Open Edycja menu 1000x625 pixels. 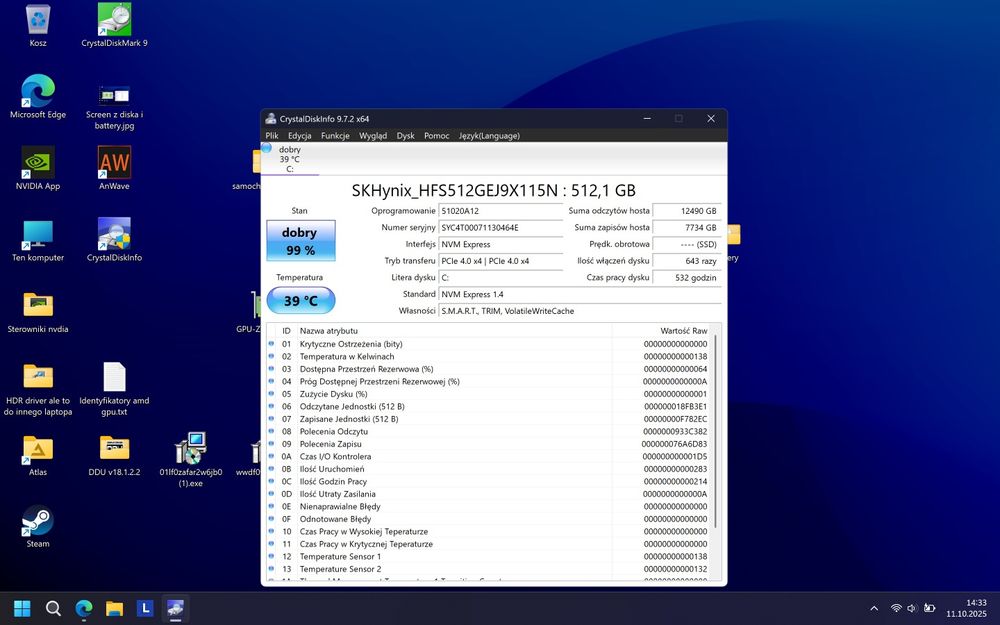[299, 135]
